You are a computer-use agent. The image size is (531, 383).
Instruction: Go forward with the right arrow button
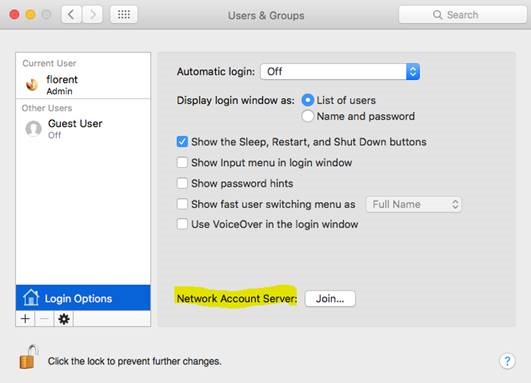tap(92, 15)
